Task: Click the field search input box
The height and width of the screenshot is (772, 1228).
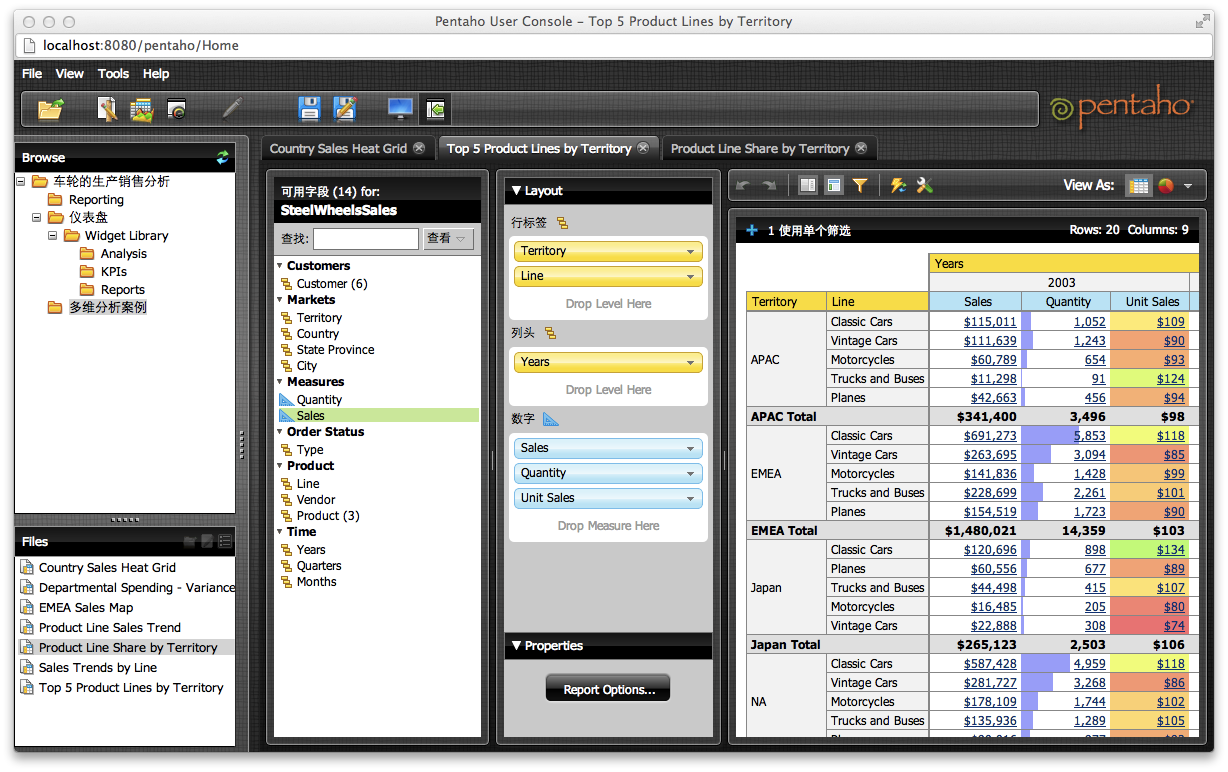Action: click(x=365, y=239)
